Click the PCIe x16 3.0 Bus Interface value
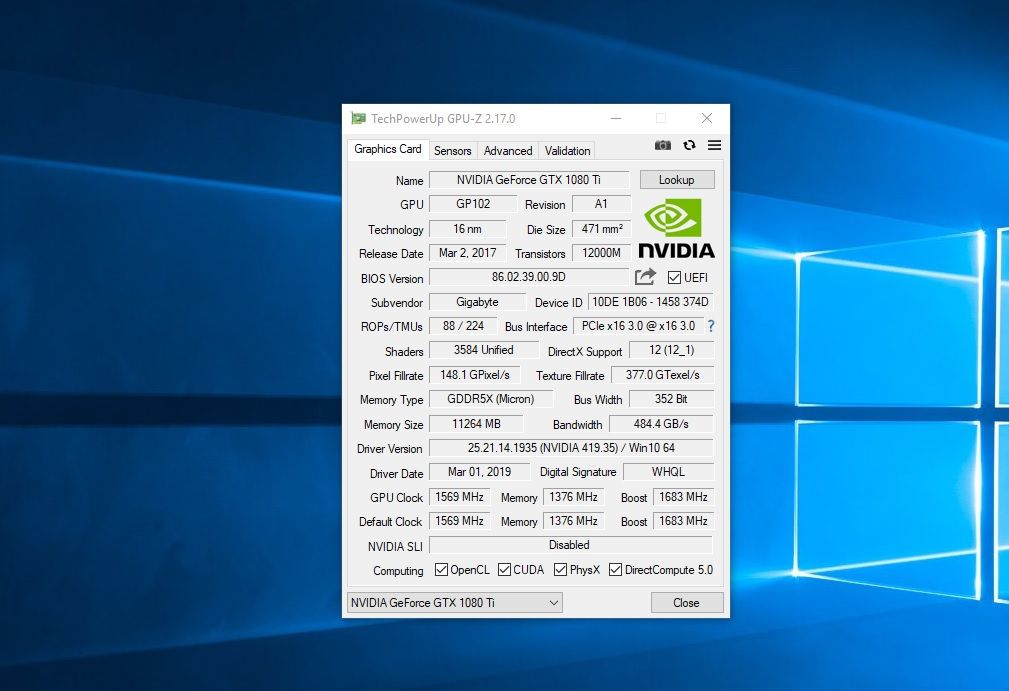1009x691 pixels. pyautogui.click(x=638, y=326)
